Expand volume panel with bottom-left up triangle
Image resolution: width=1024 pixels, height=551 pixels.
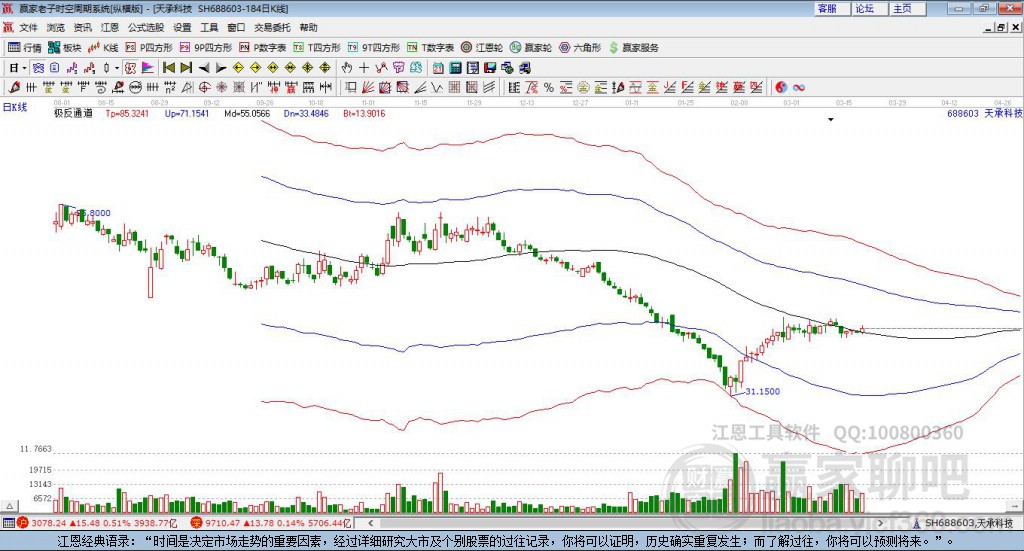10,506
